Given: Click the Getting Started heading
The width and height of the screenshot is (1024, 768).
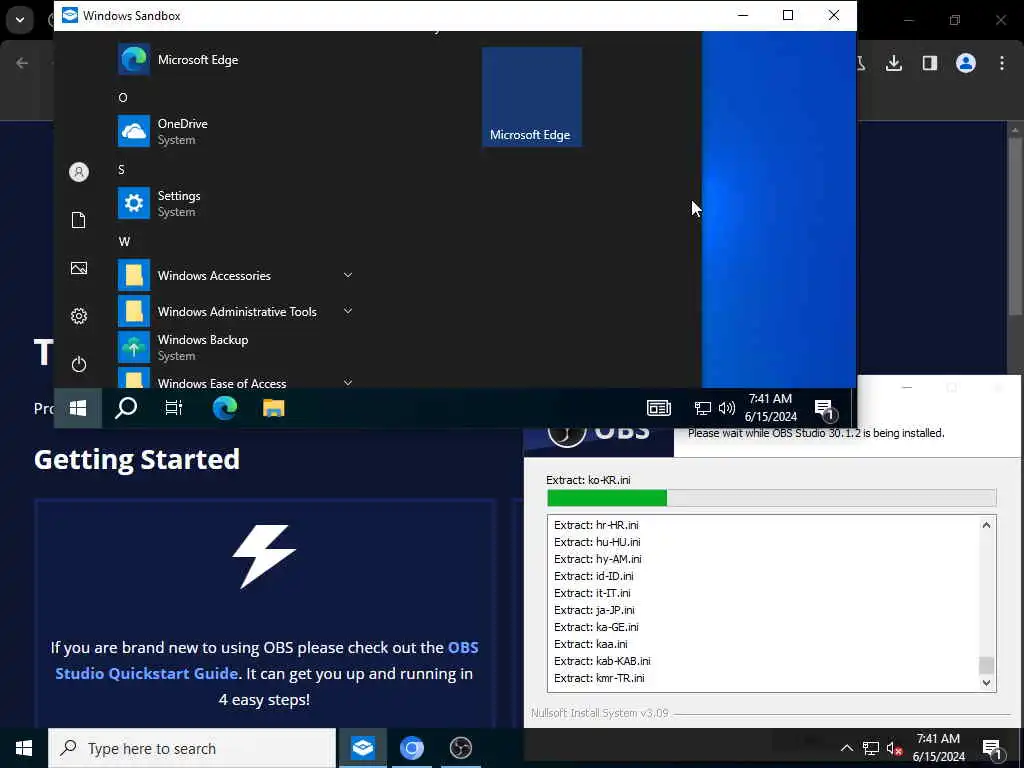Looking at the screenshot, I should tap(137, 460).
